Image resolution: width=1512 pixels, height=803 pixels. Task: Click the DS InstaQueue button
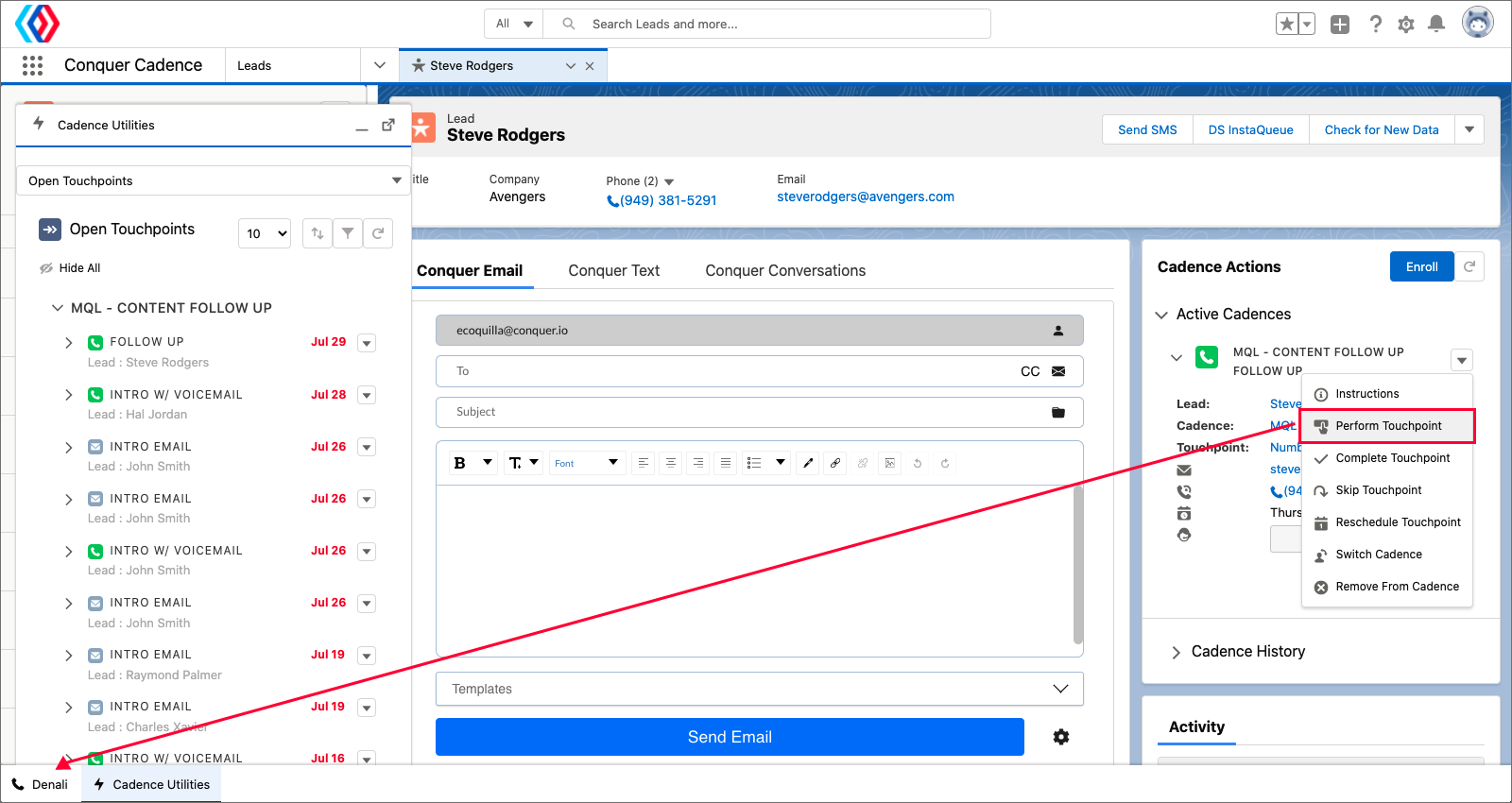pos(1250,129)
